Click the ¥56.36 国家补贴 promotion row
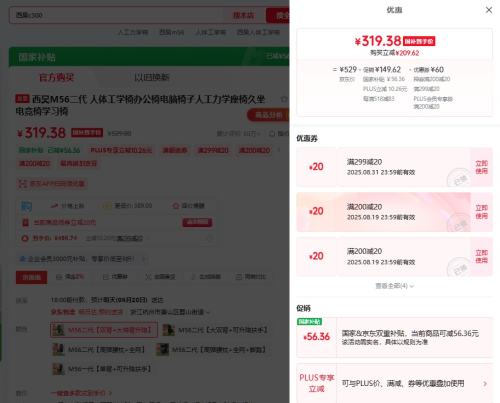 tap(394, 337)
